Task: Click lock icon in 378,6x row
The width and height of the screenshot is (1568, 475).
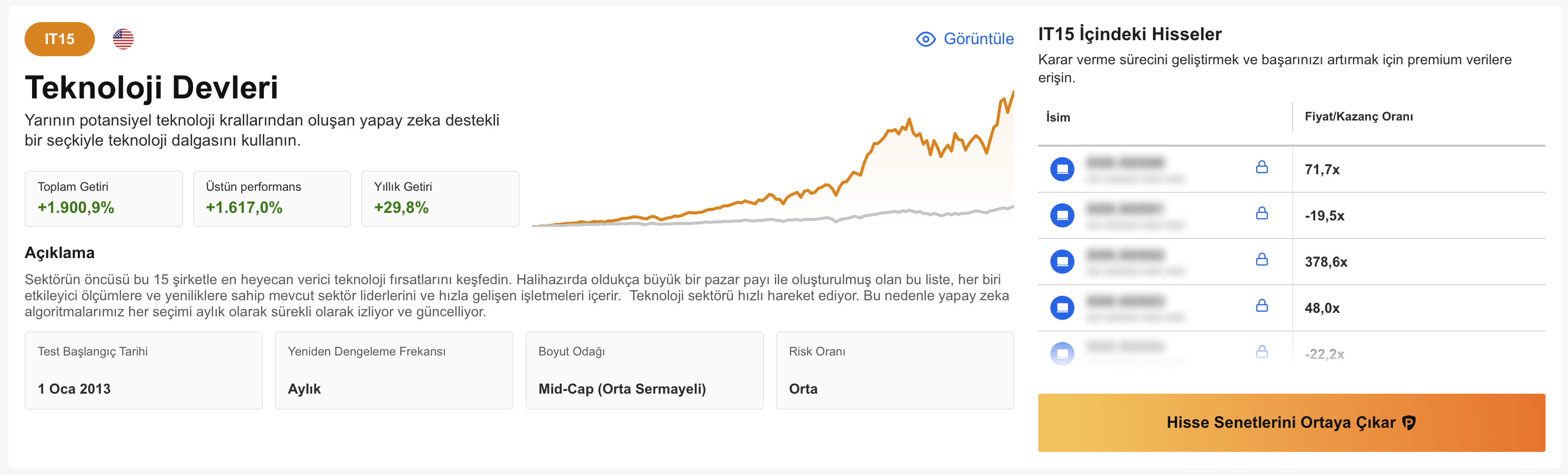Action: [1261, 260]
